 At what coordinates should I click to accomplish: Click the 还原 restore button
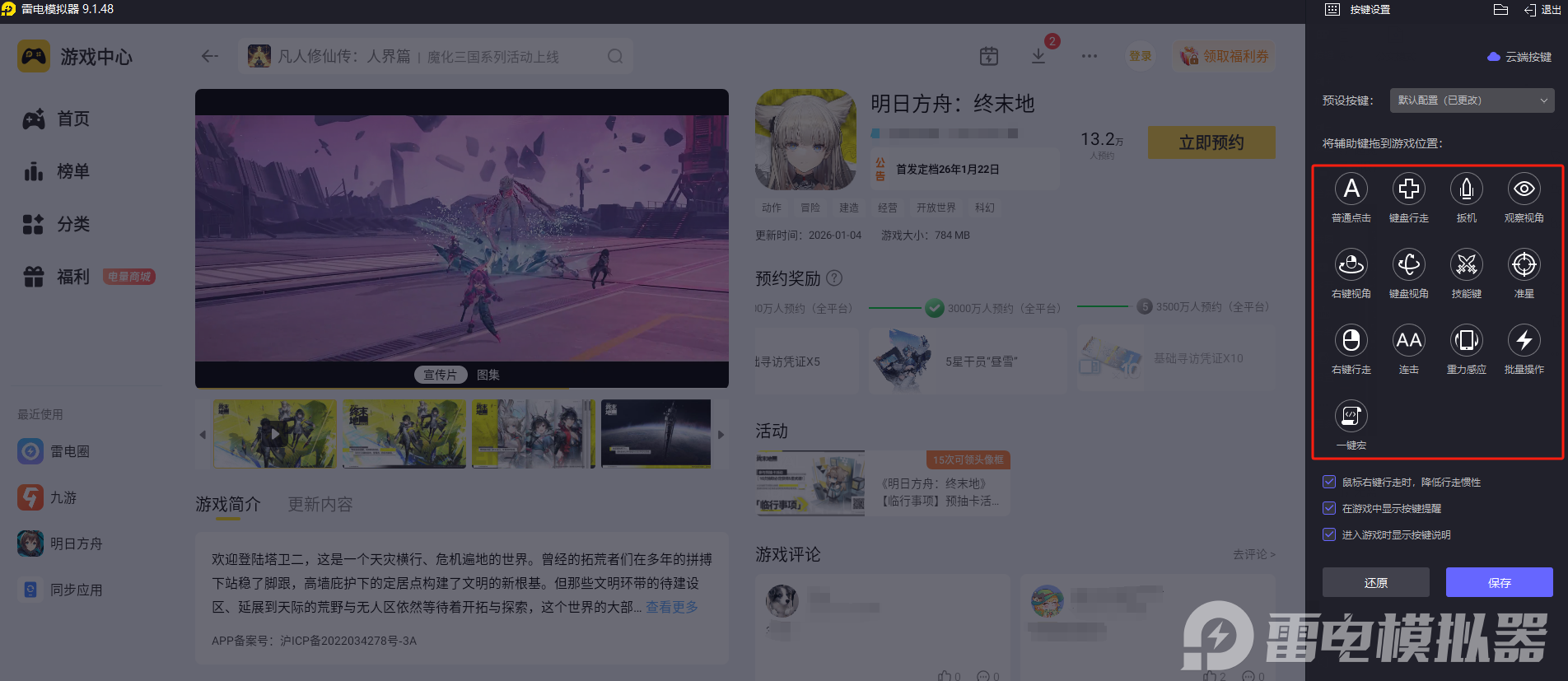1375,582
